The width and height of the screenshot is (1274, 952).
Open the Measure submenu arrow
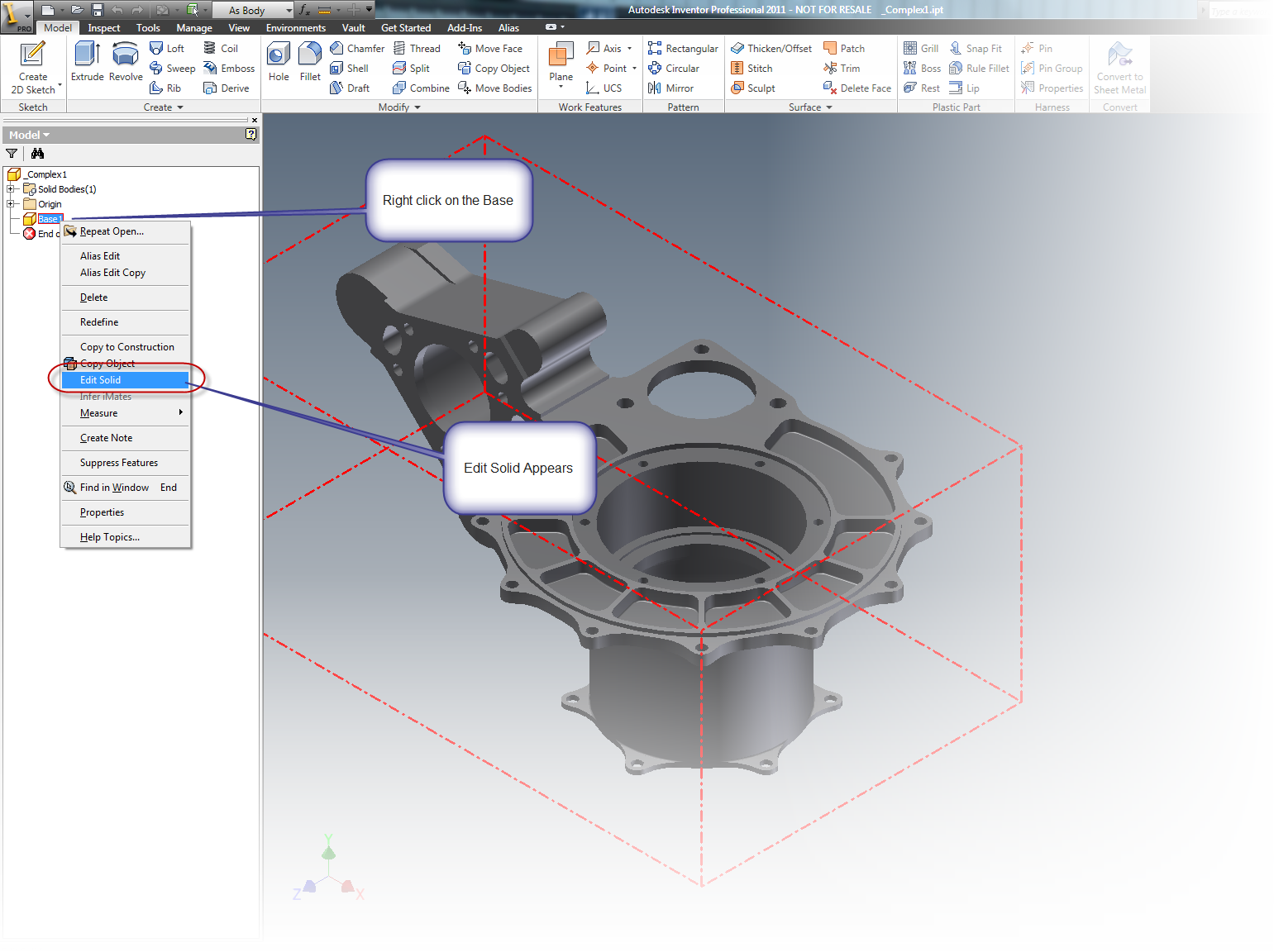(180, 412)
